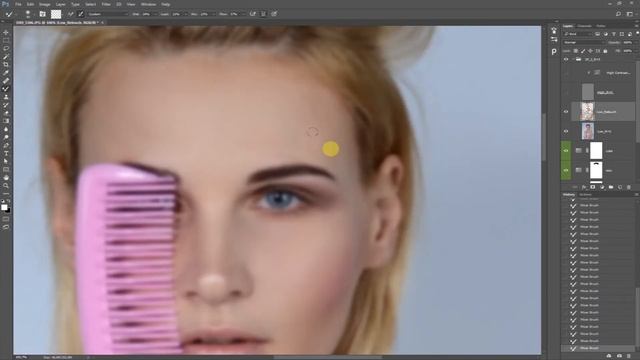This screenshot has width=640, height=360.
Task: Select the Low_Retouch layer thumbnail
Action: coord(587,111)
